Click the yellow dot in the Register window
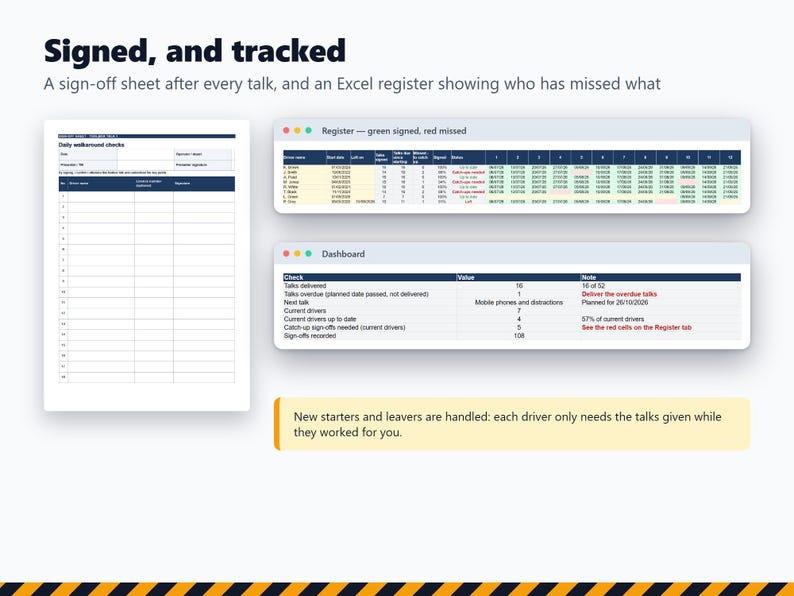Screen dimensions: 794x596 [x=297, y=131]
